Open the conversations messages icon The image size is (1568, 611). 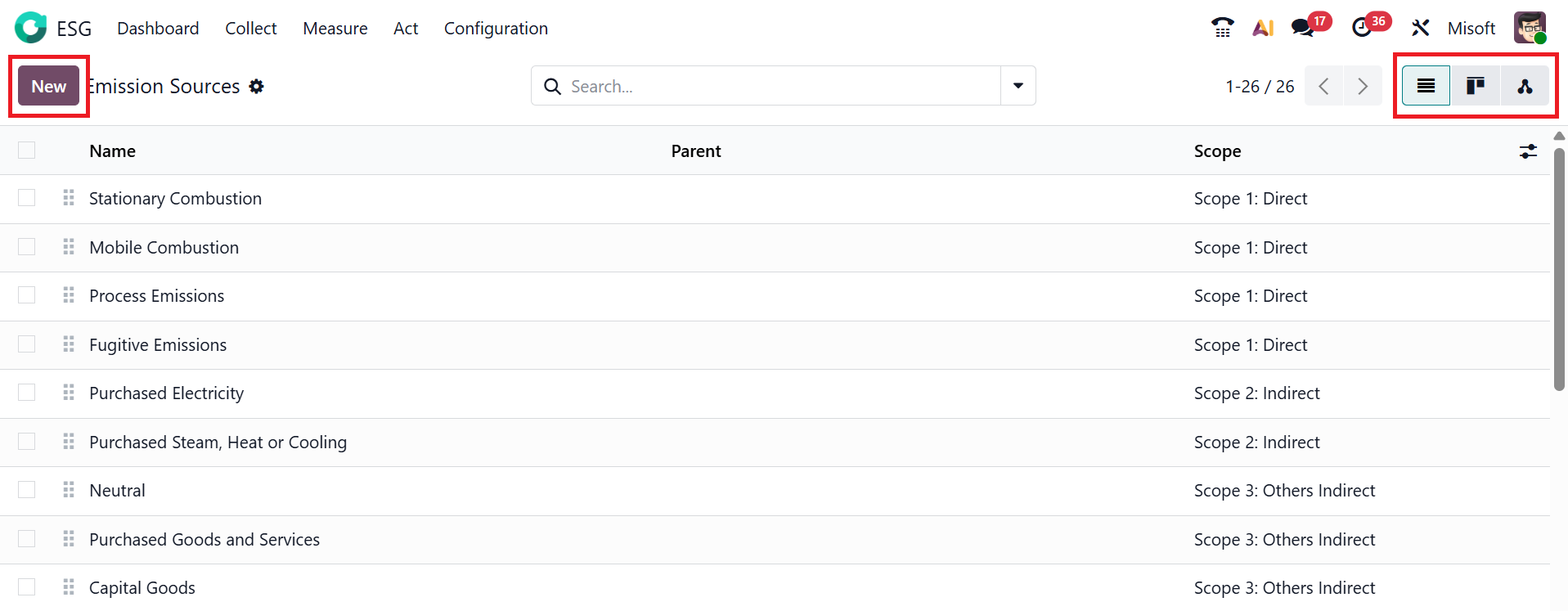pyautogui.click(x=1302, y=28)
